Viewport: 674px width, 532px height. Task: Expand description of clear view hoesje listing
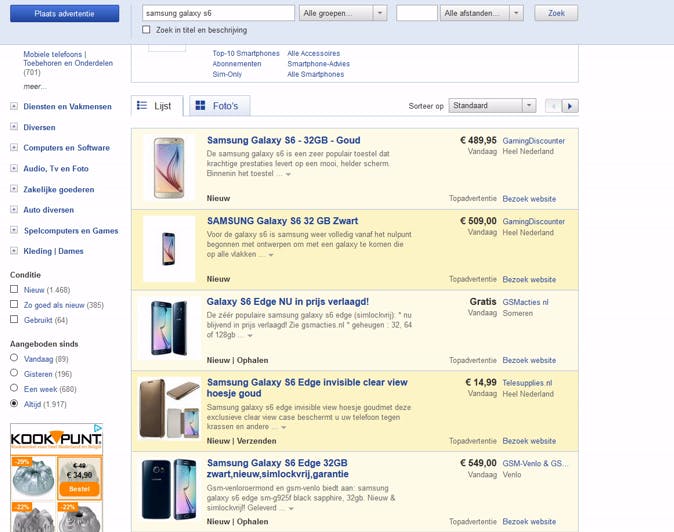click(x=284, y=427)
